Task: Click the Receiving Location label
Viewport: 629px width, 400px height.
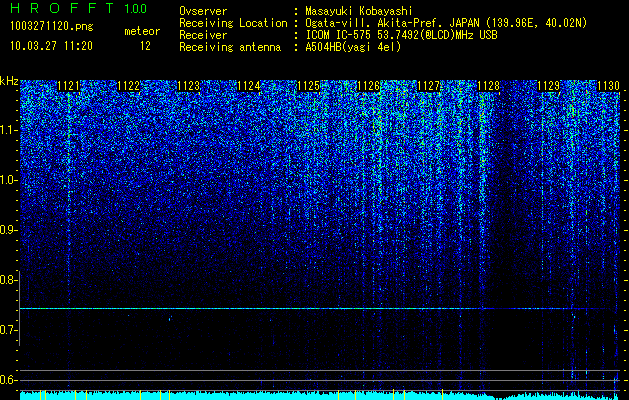Action: coord(233,23)
